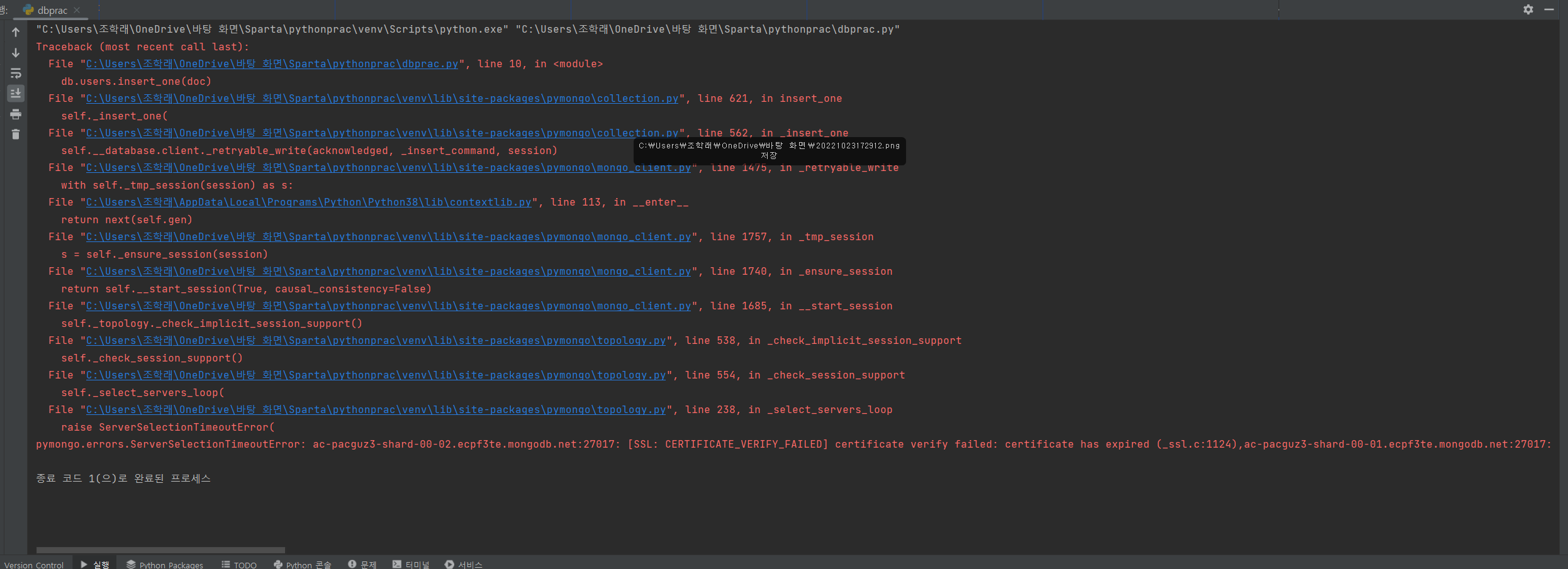The image size is (1568, 569).
Task: Open the dbprac.py link at line 10
Action: [272, 64]
